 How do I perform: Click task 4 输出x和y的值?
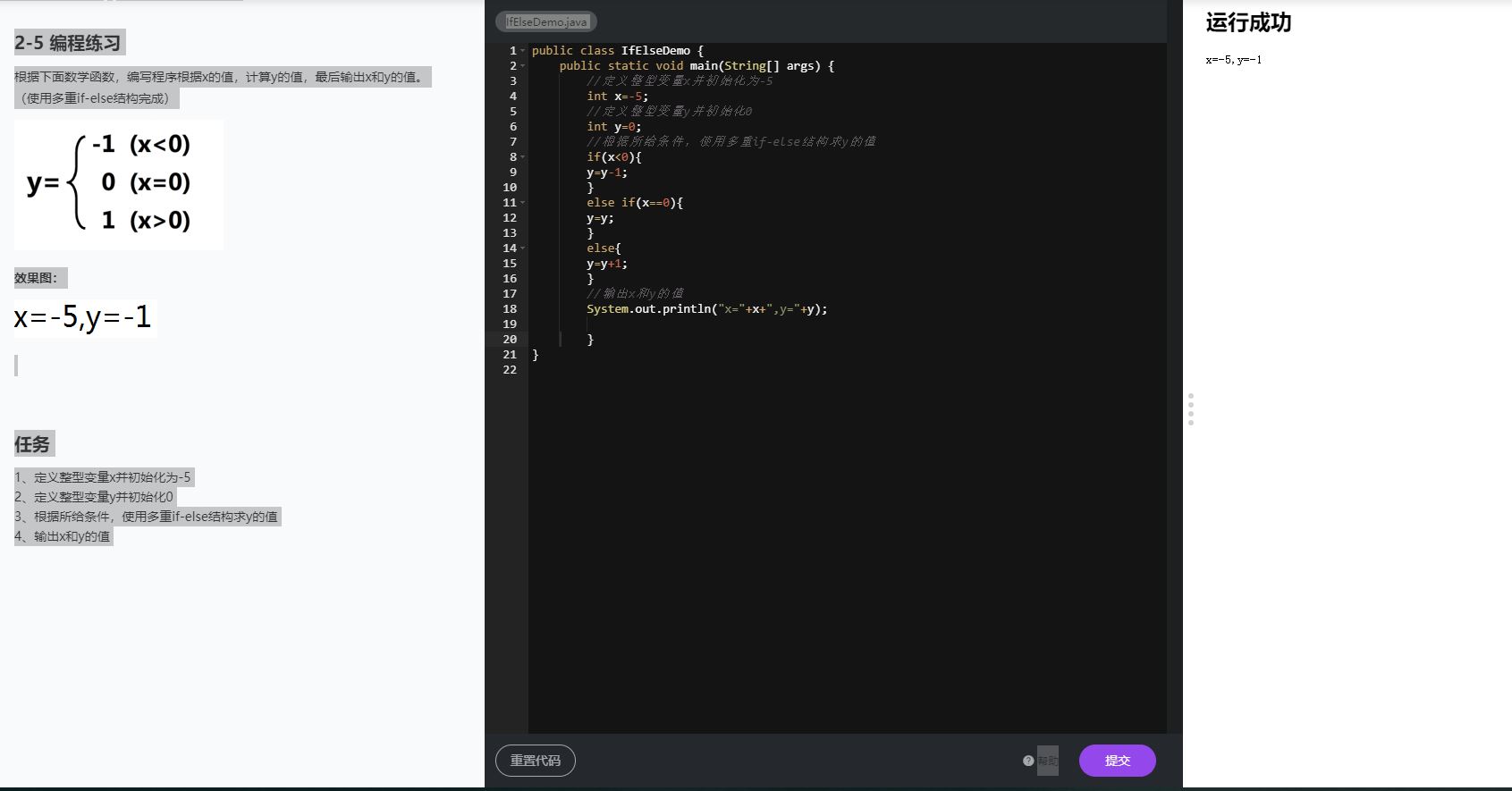coord(63,536)
